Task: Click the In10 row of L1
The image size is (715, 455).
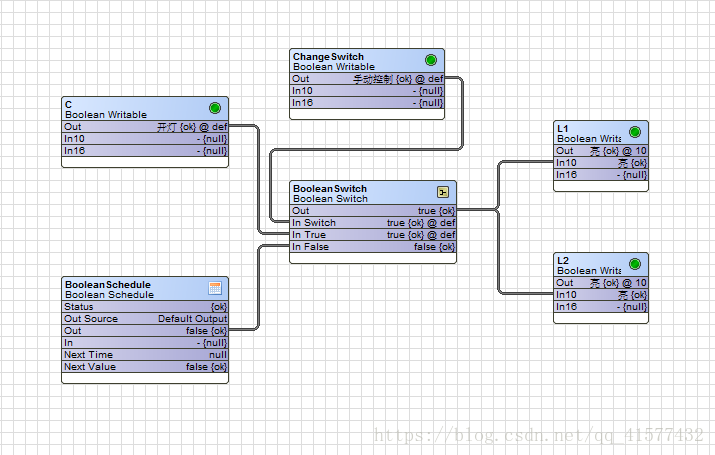Action: [601, 163]
